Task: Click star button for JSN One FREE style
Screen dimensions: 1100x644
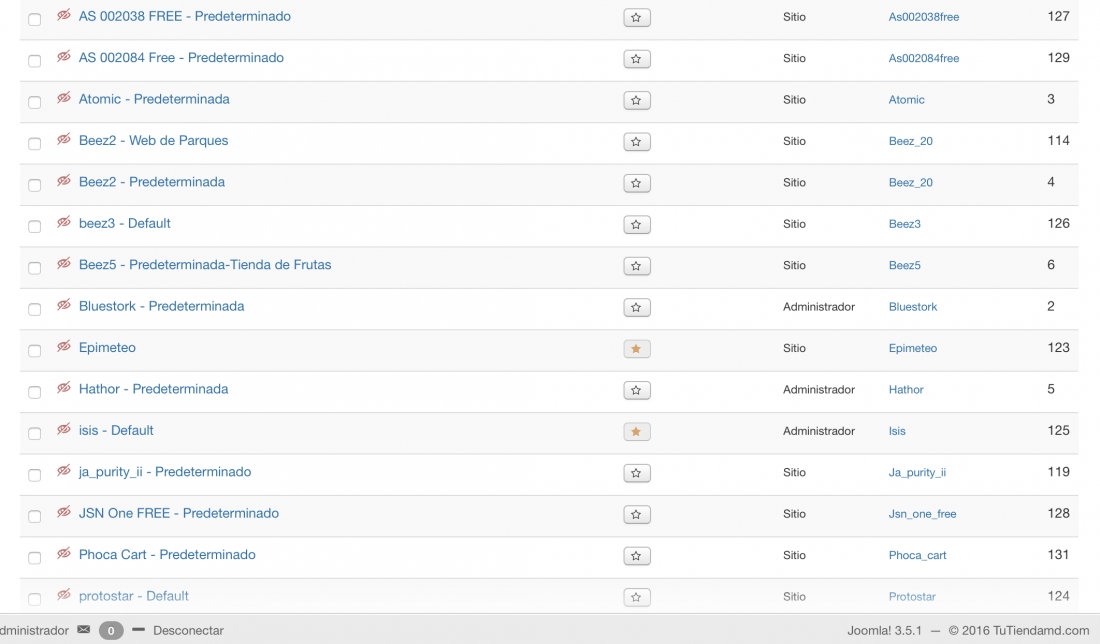Action: pyautogui.click(x=636, y=514)
